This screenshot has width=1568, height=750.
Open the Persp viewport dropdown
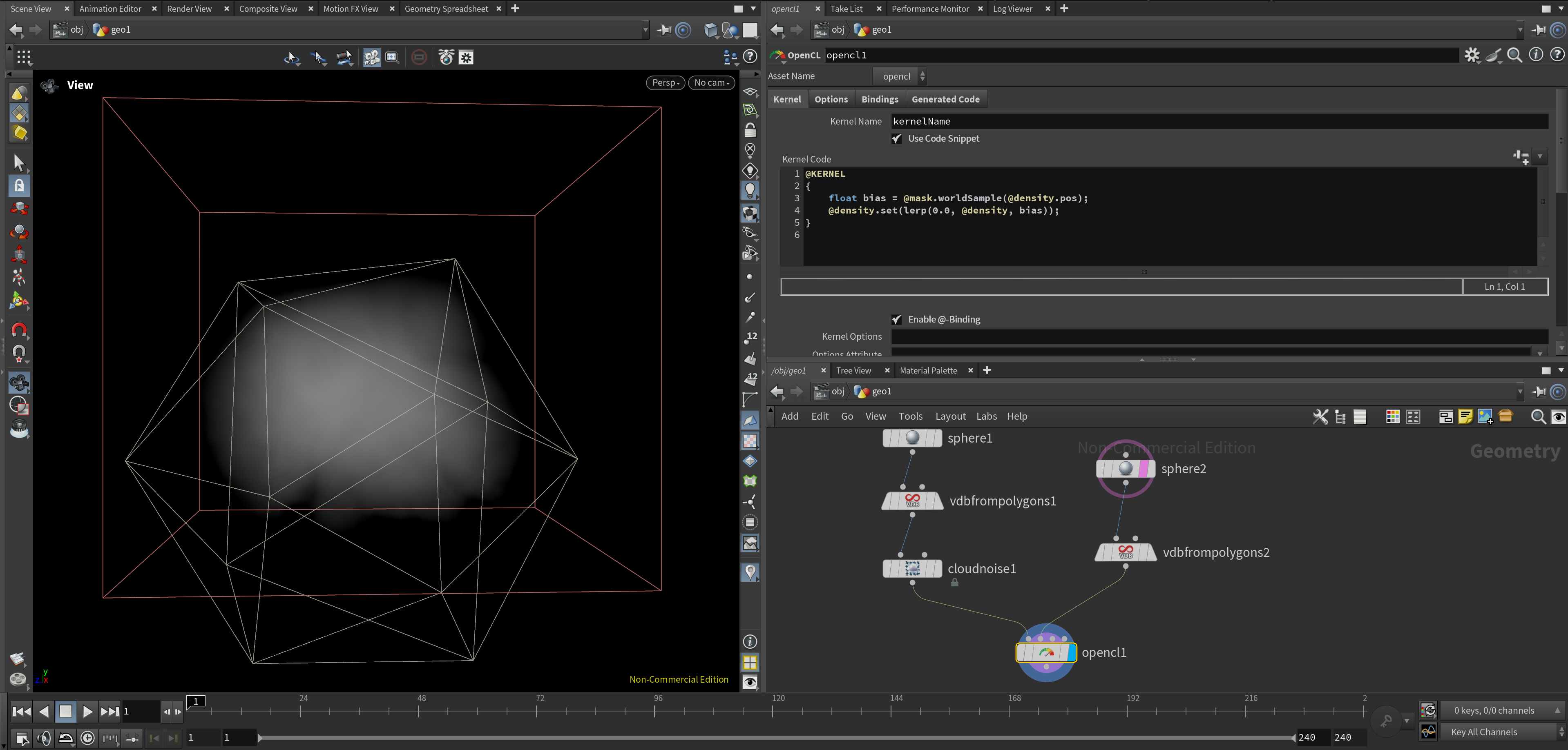point(665,83)
